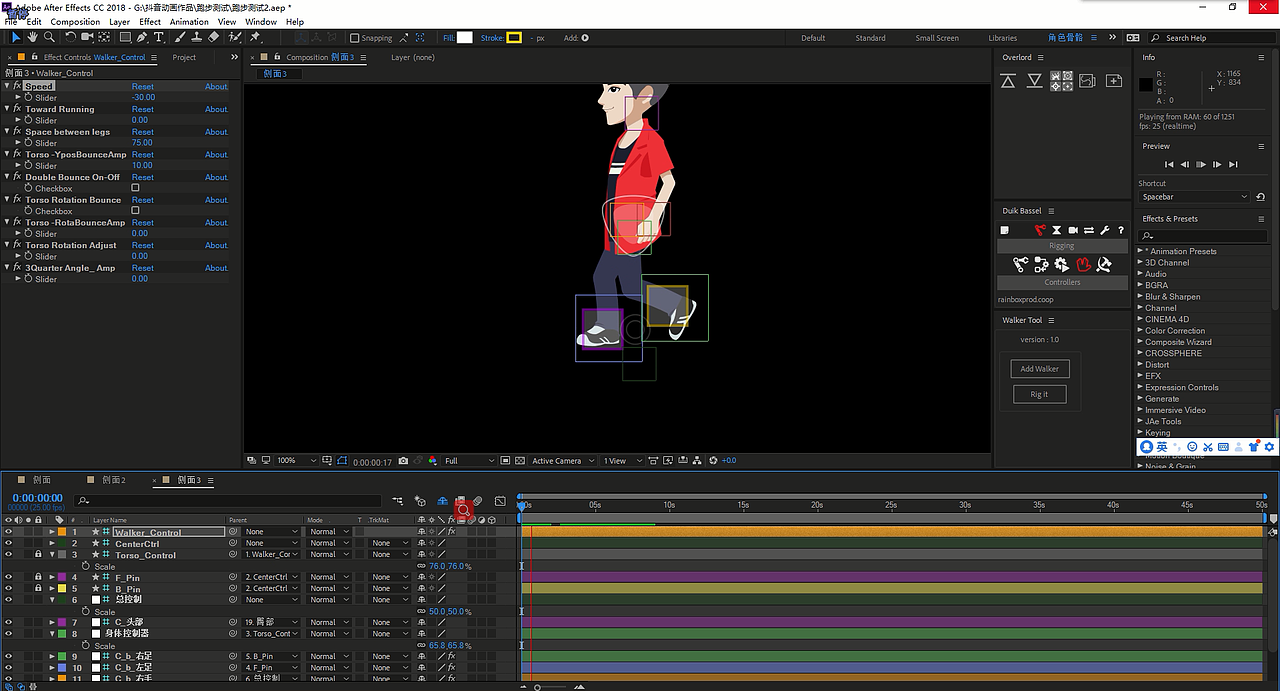The height and width of the screenshot is (691, 1280).
Task: Click the timeline current time 0:00:00:00
Action: coord(38,497)
